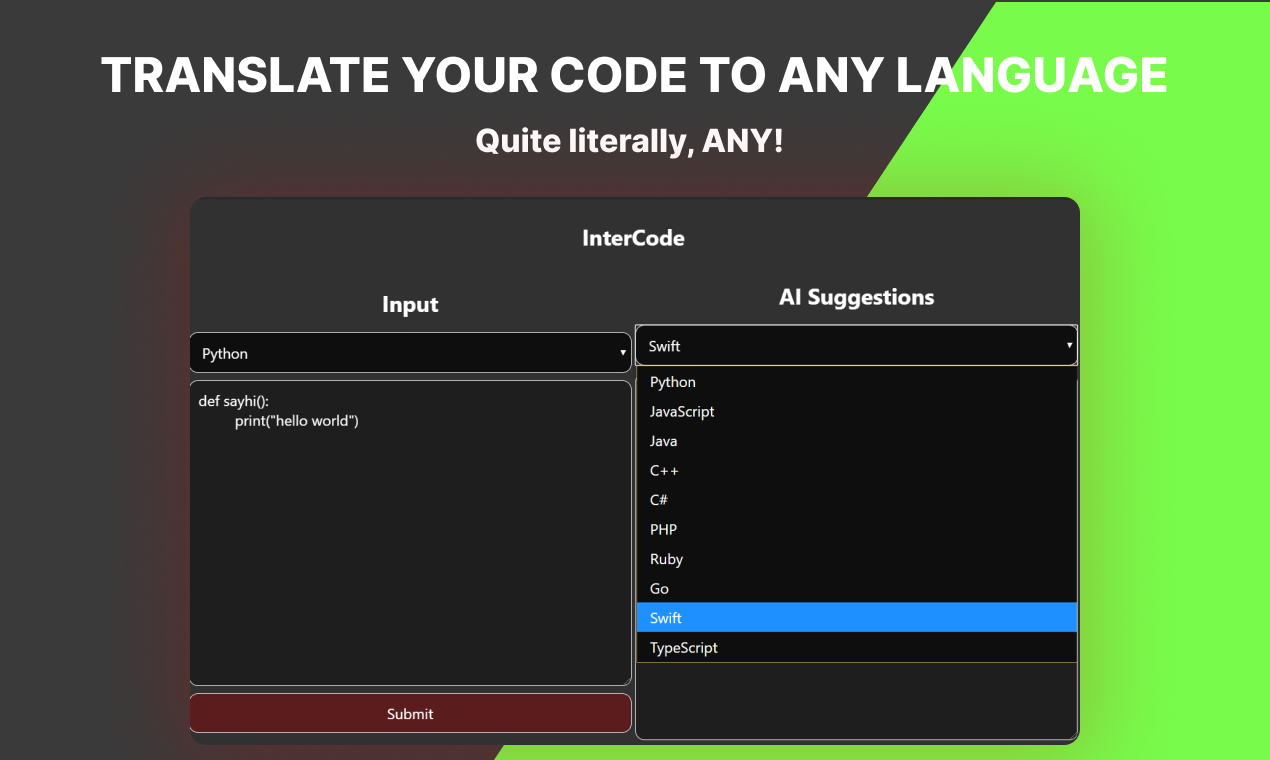Image resolution: width=1270 pixels, height=760 pixels.
Task: Click the 'def sayhi():' code line
Action: coord(234,401)
